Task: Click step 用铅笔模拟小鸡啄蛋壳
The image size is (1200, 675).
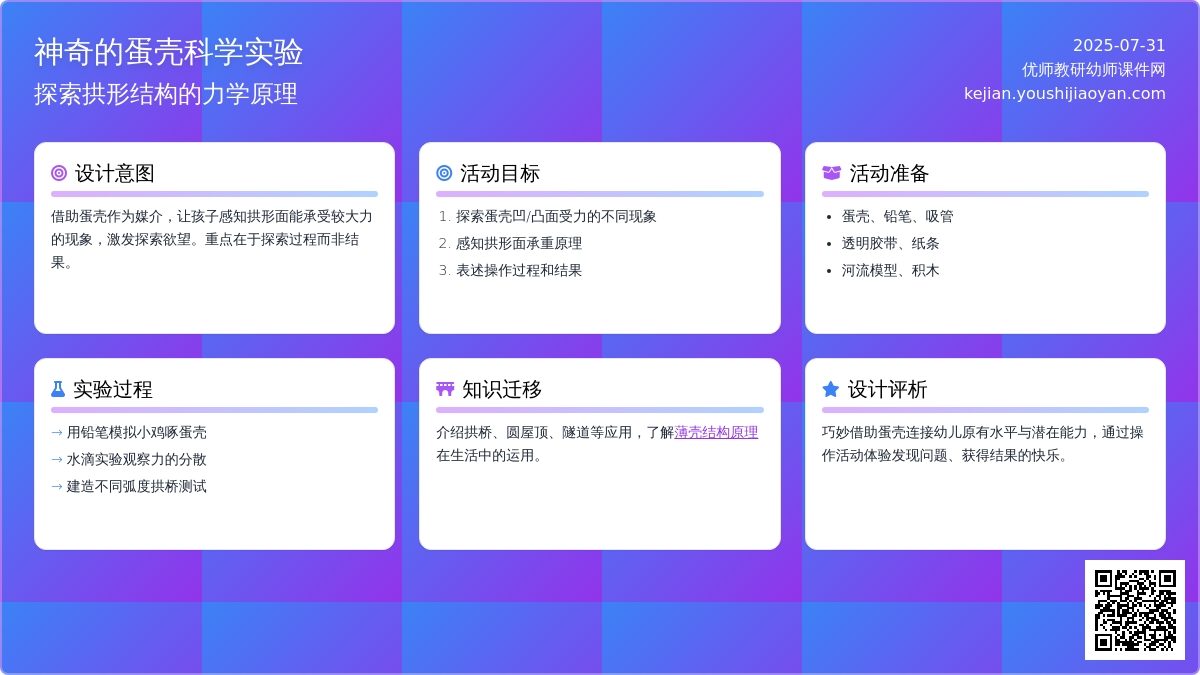Action: click(137, 432)
